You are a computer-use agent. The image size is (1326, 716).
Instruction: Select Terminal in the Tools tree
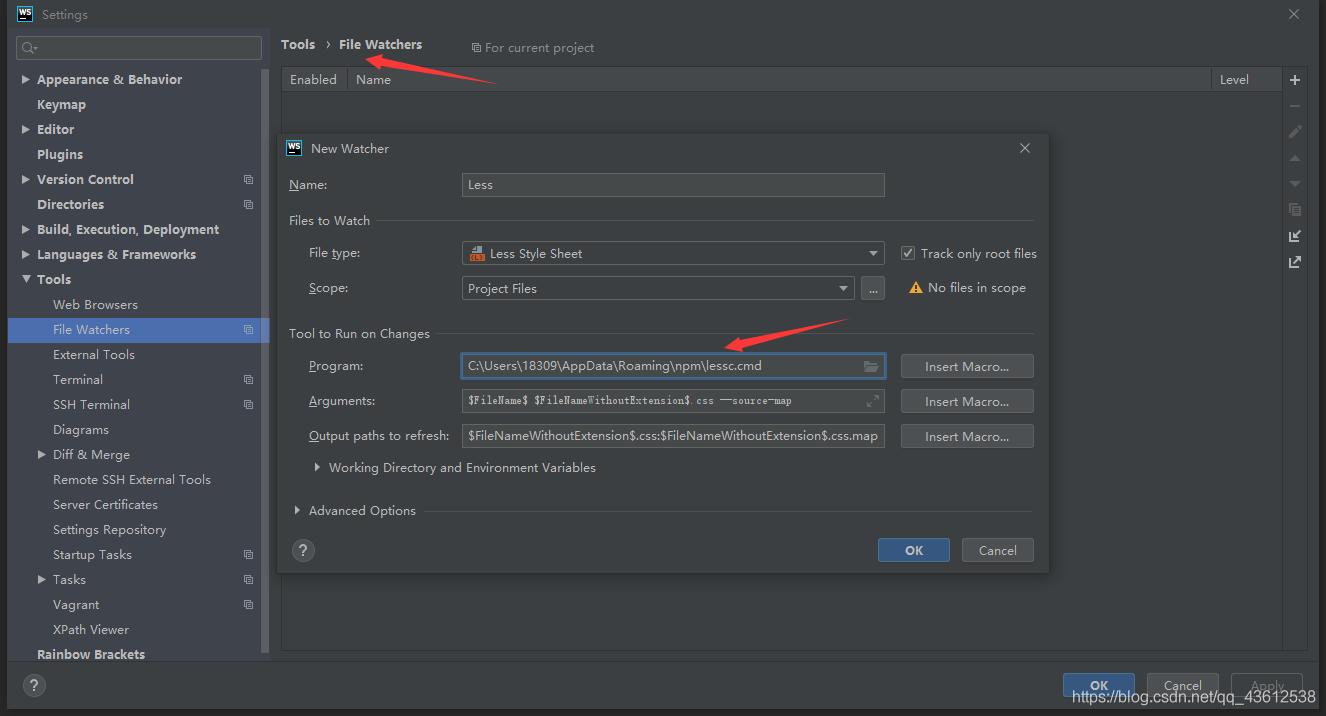(x=78, y=379)
